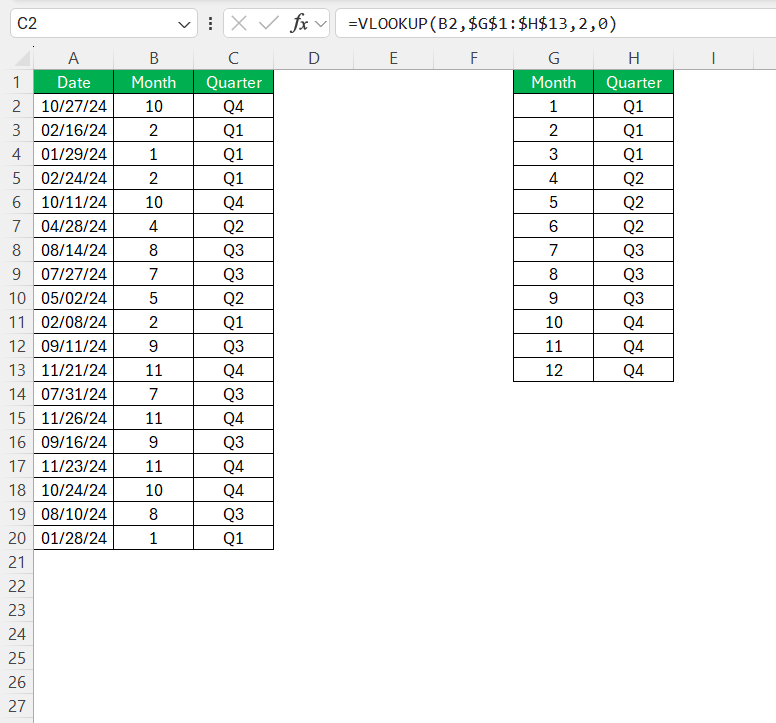Select cell with date 02/08/24
776x723 pixels.
click(74, 322)
